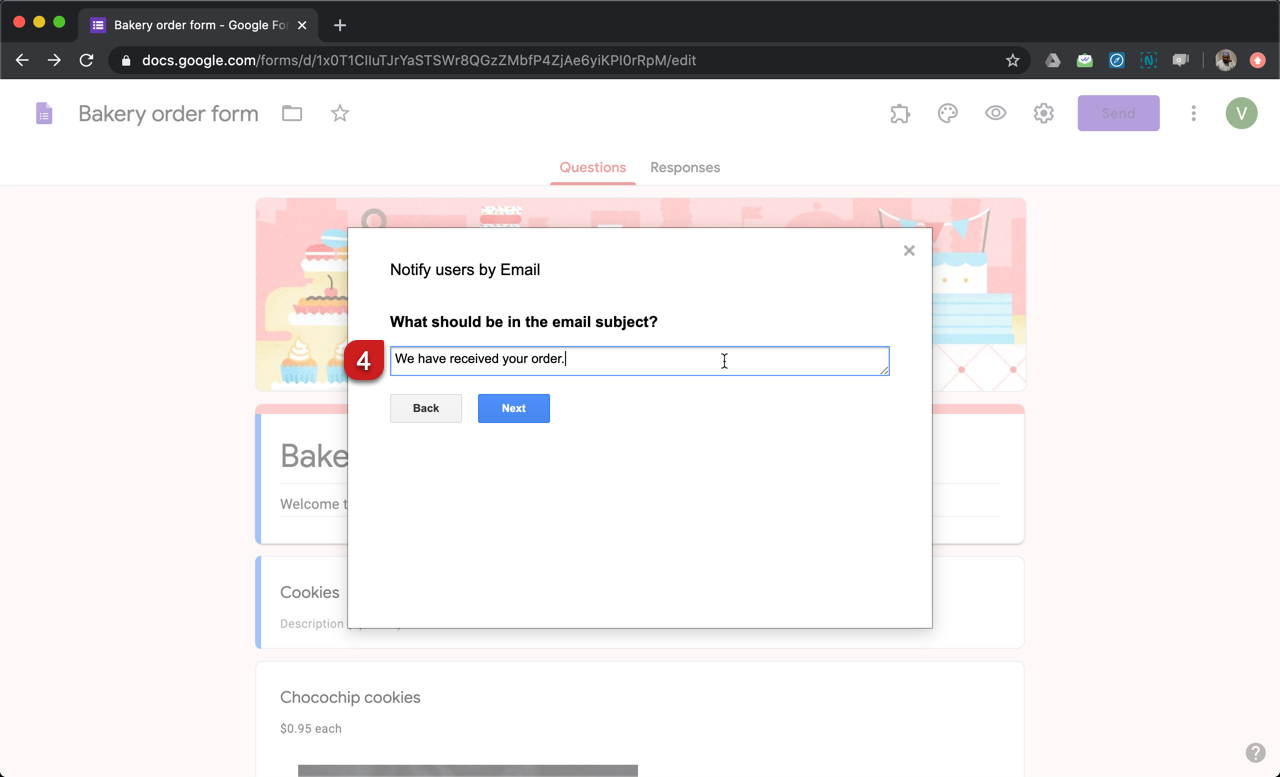This screenshot has width=1280, height=777.
Task: Open the Chrome profile avatar menu
Action: pyautogui.click(x=1225, y=59)
